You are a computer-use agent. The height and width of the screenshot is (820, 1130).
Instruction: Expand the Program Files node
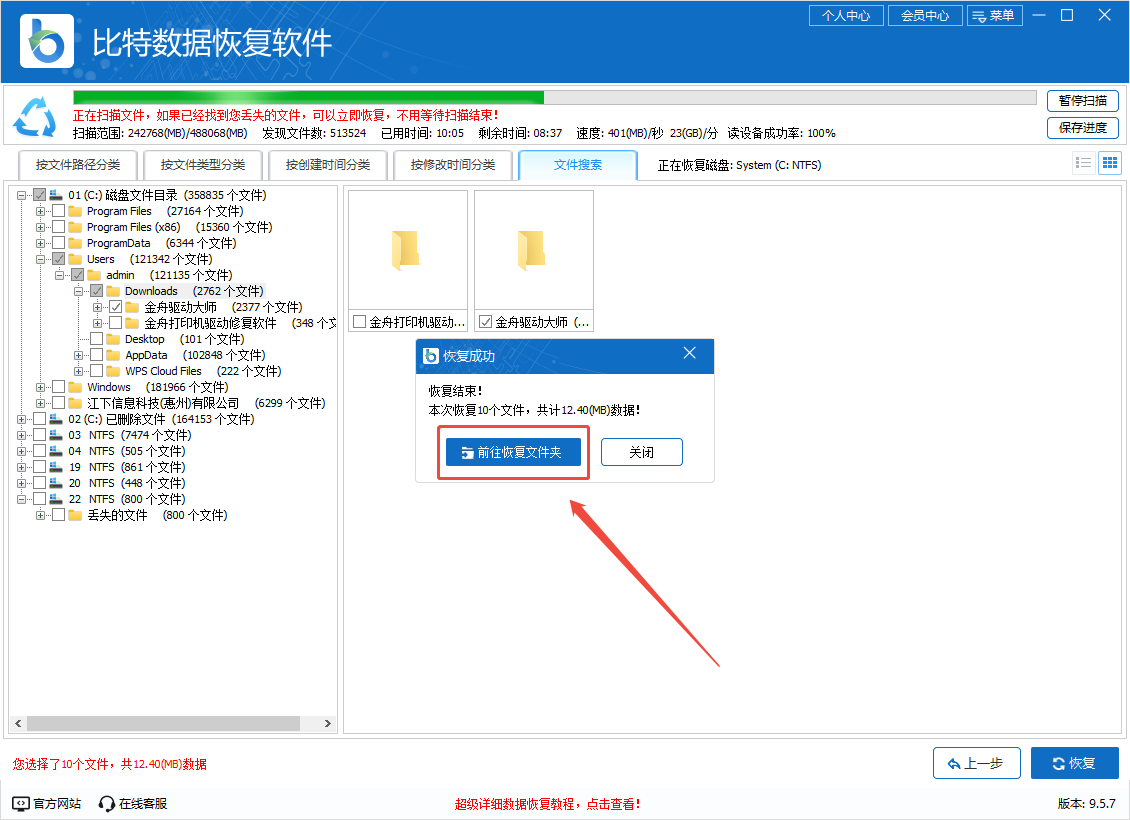pos(40,211)
